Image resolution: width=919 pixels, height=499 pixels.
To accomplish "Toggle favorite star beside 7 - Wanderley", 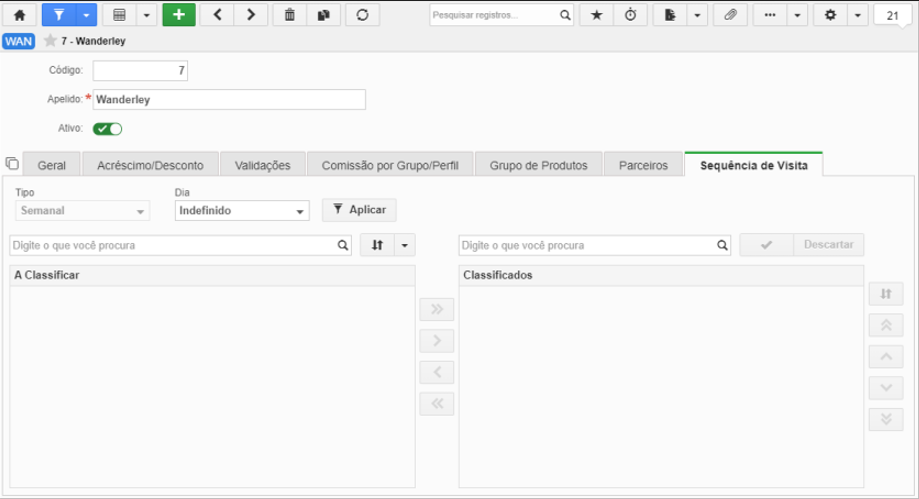I will point(51,40).
